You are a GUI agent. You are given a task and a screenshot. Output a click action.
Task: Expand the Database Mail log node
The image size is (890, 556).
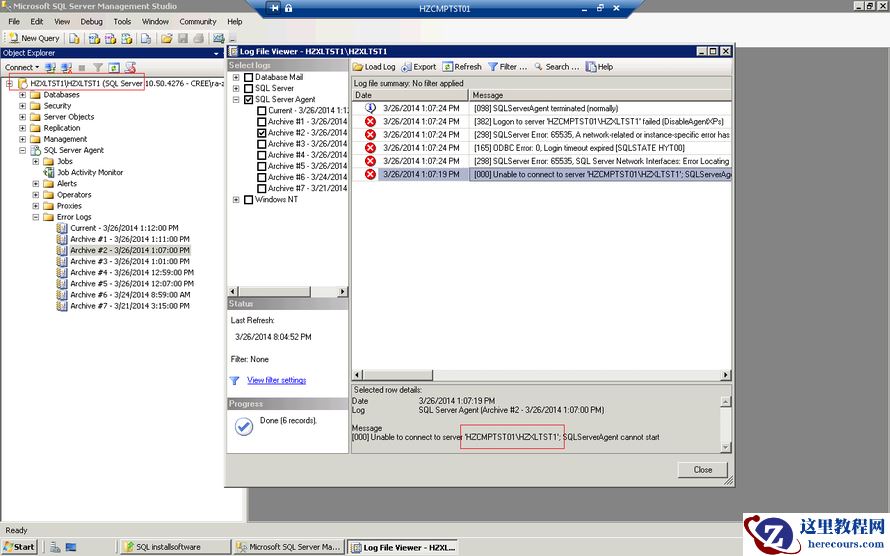pos(236,77)
